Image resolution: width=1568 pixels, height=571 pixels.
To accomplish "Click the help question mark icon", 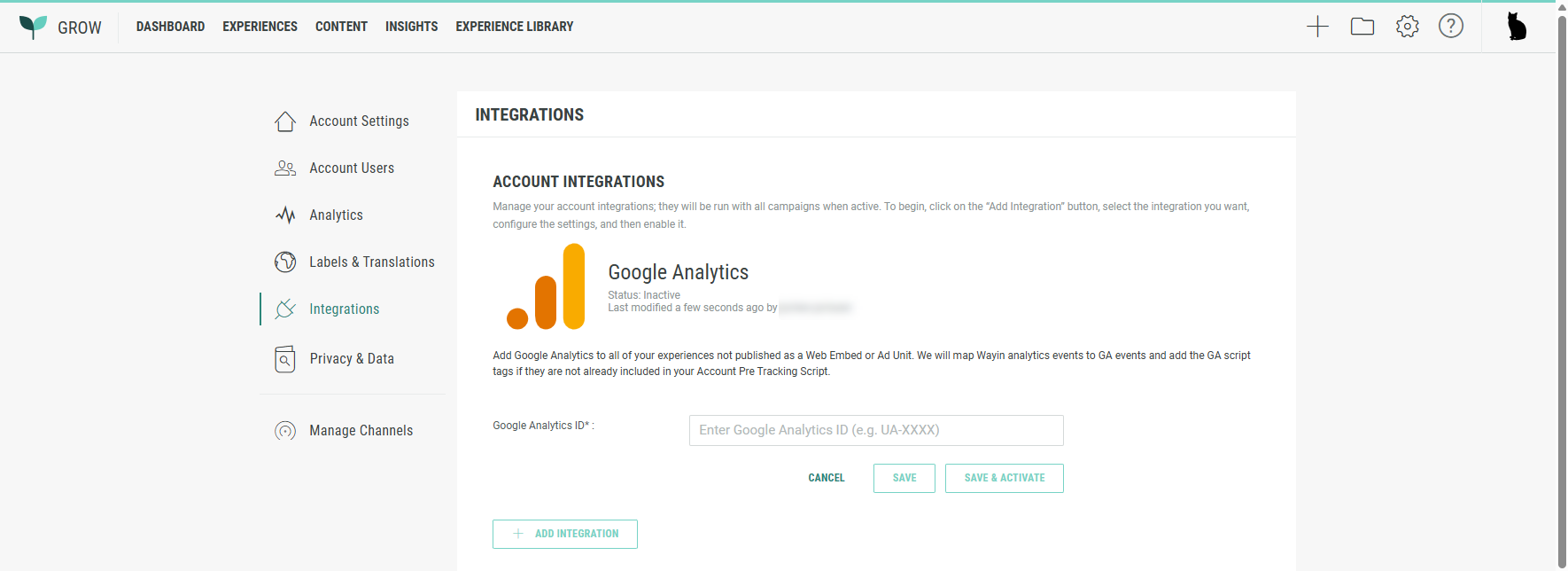I will (1450, 27).
